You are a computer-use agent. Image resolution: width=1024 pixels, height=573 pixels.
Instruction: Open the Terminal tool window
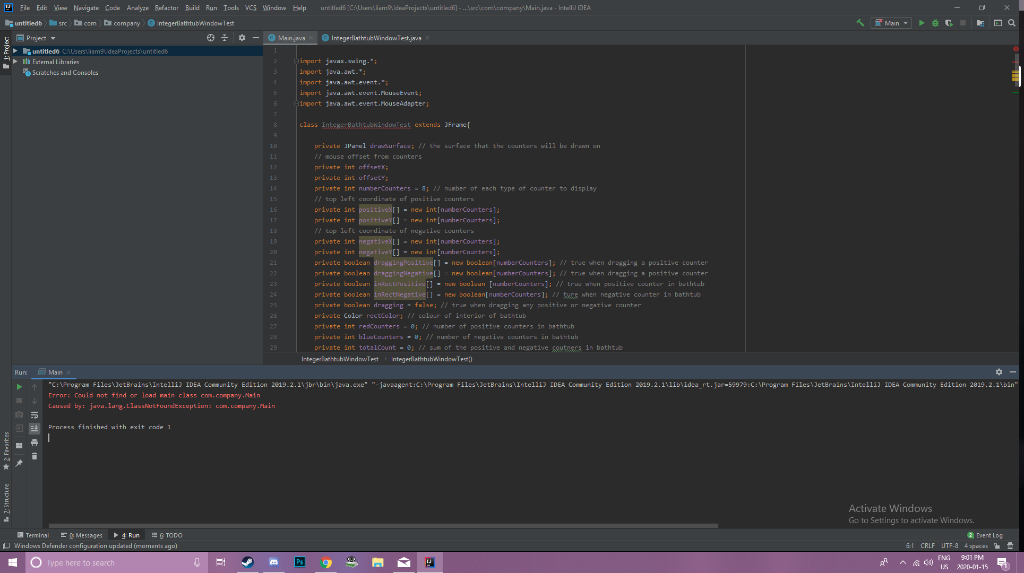[33, 535]
